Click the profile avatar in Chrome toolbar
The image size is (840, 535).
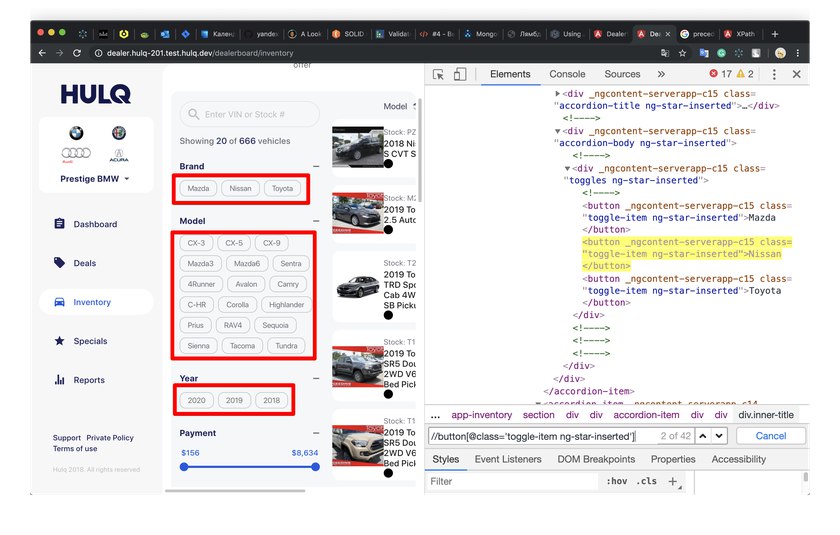click(x=781, y=53)
